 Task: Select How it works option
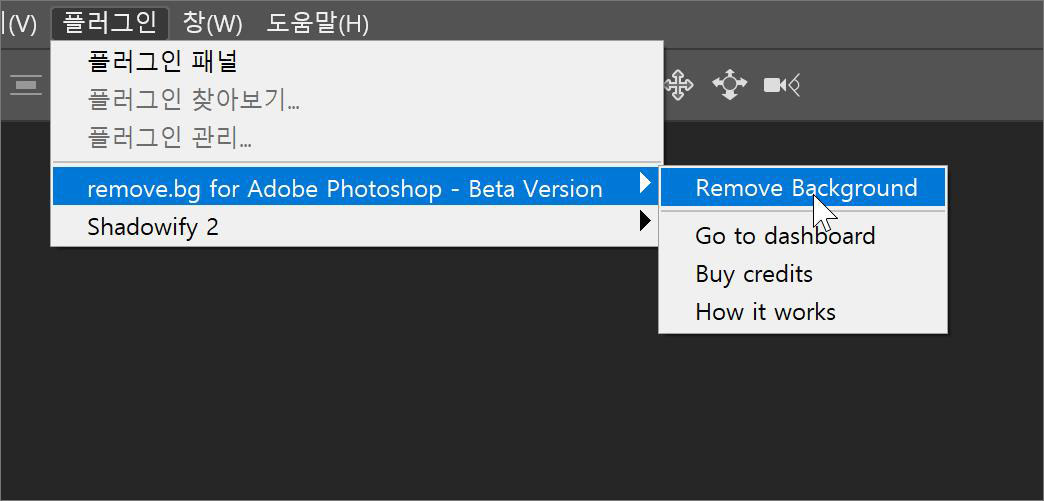tap(803, 312)
